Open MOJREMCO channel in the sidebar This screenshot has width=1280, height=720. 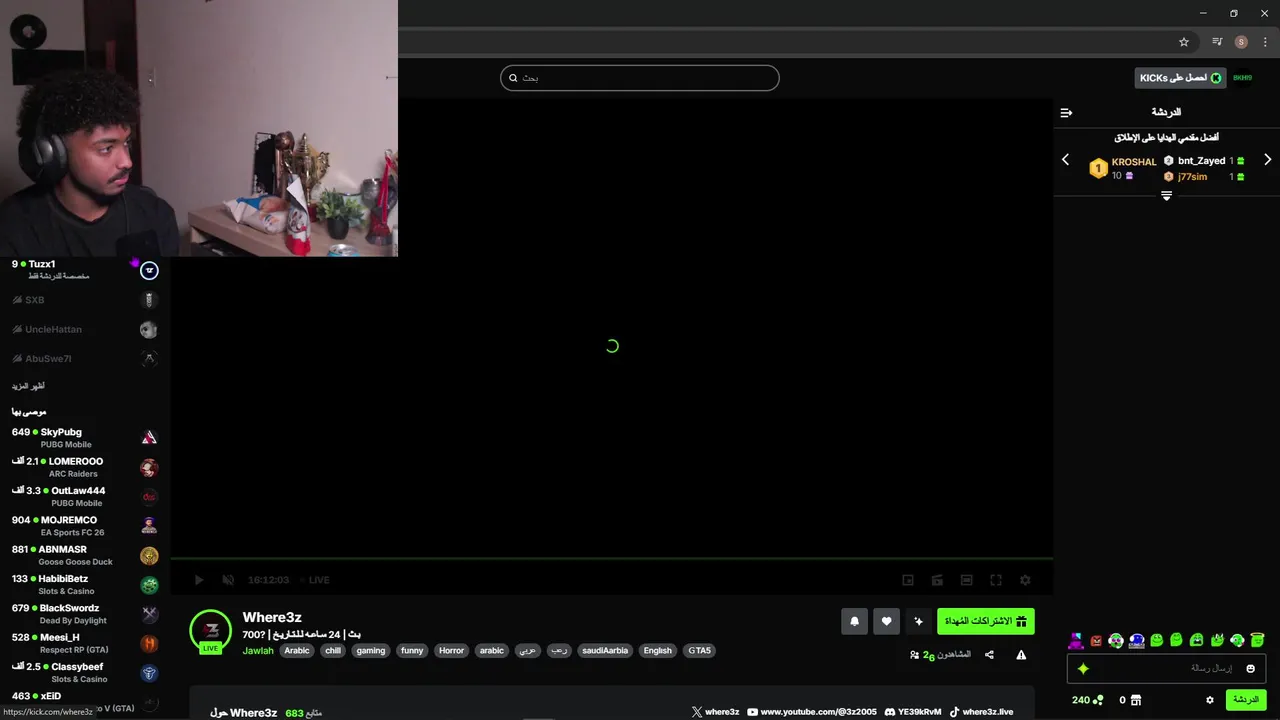point(85,526)
